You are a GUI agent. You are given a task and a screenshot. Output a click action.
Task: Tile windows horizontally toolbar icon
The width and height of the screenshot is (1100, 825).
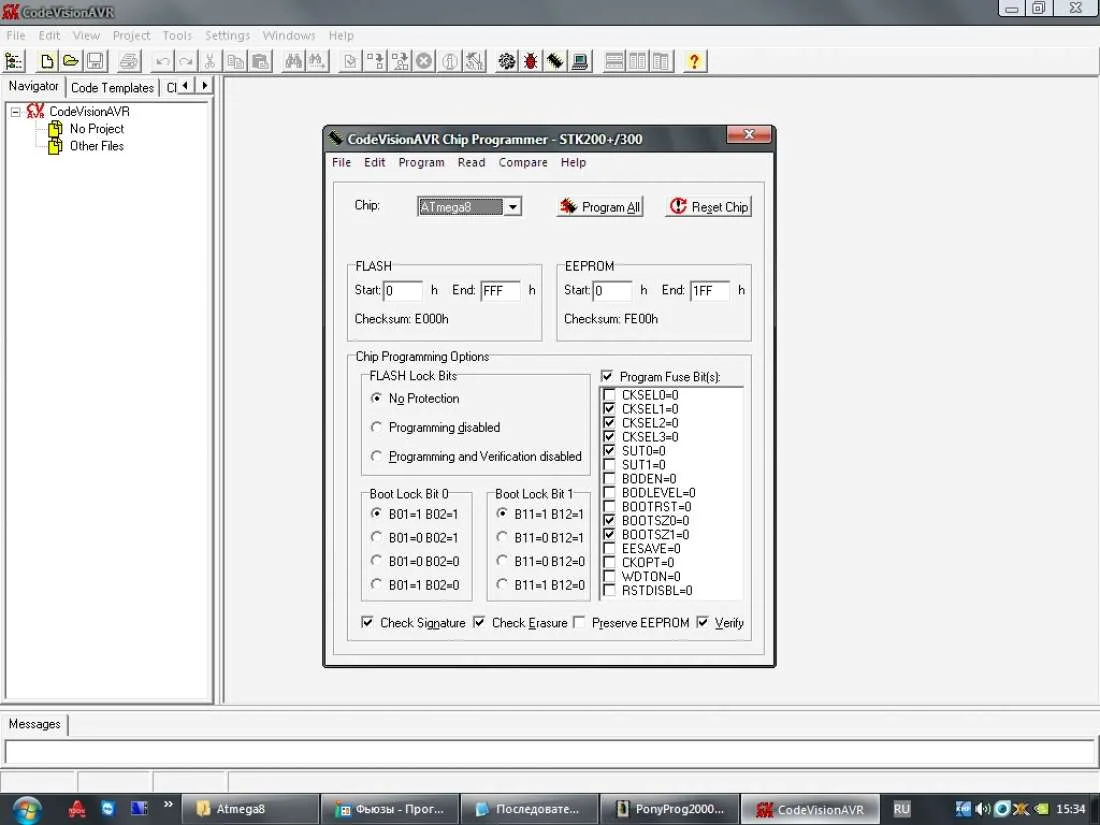point(614,62)
